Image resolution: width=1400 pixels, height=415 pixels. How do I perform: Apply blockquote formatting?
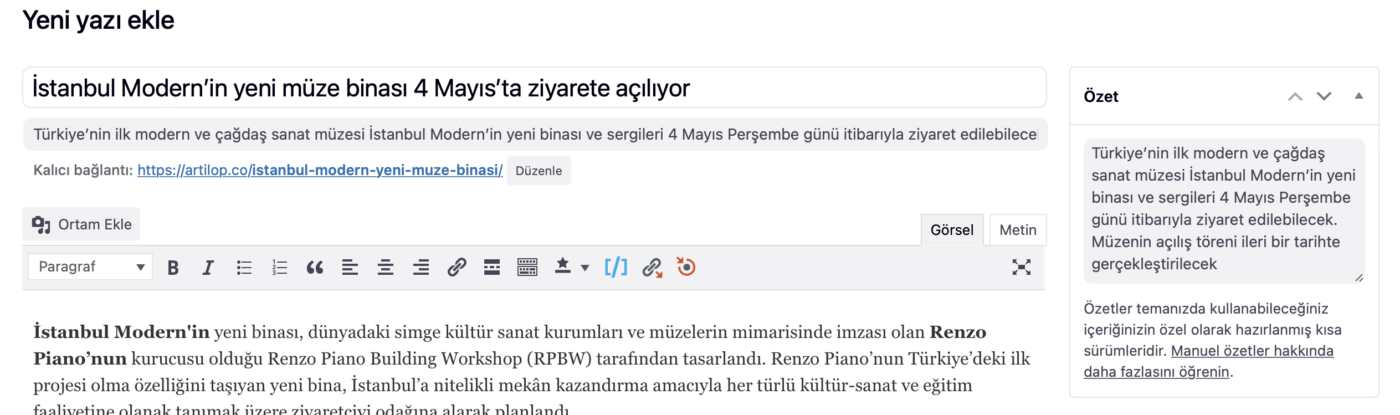(x=315, y=267)
